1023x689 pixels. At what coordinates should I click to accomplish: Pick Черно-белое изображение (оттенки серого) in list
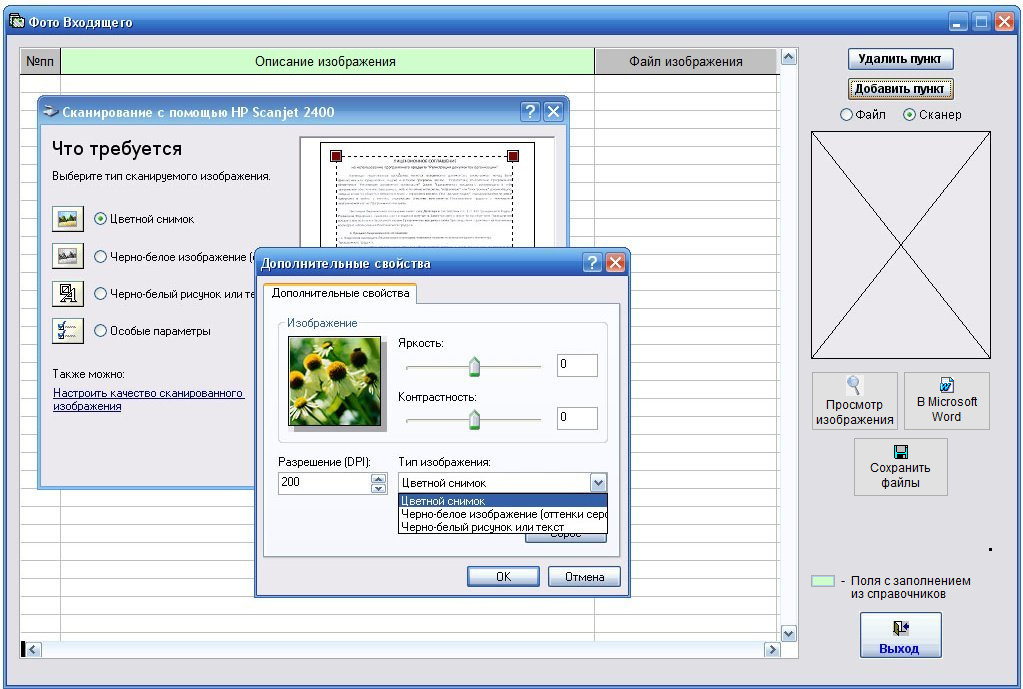(502, 514)
